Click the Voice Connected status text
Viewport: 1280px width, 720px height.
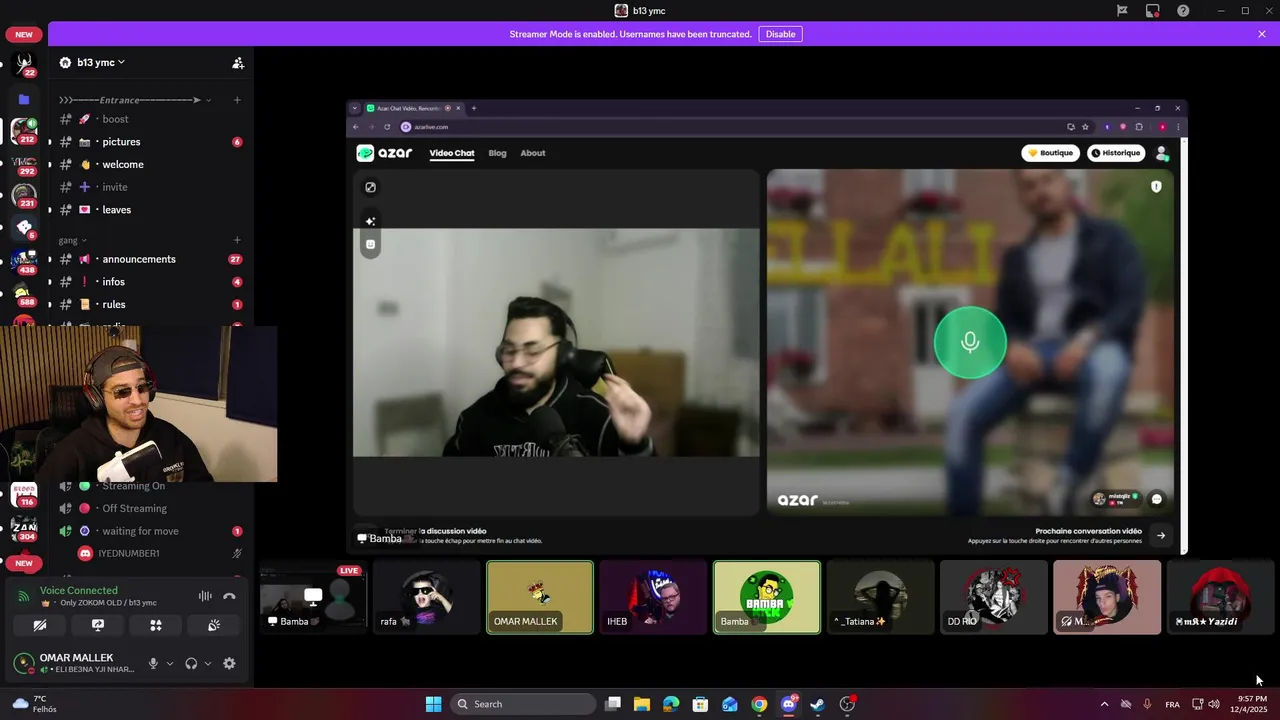pos(78,590)
